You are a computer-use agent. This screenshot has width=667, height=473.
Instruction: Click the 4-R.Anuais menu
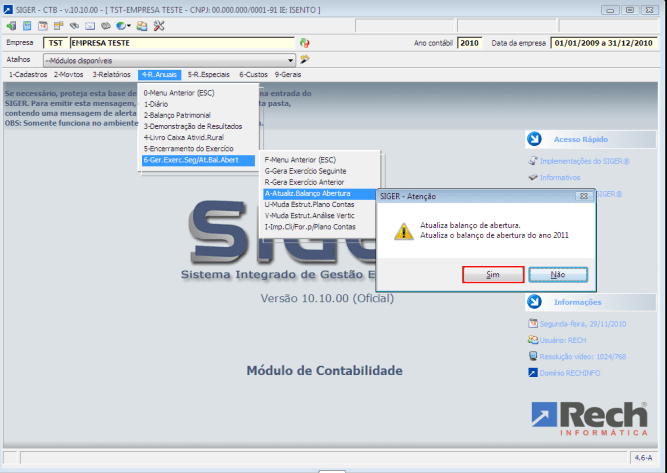tap(160, 75)
